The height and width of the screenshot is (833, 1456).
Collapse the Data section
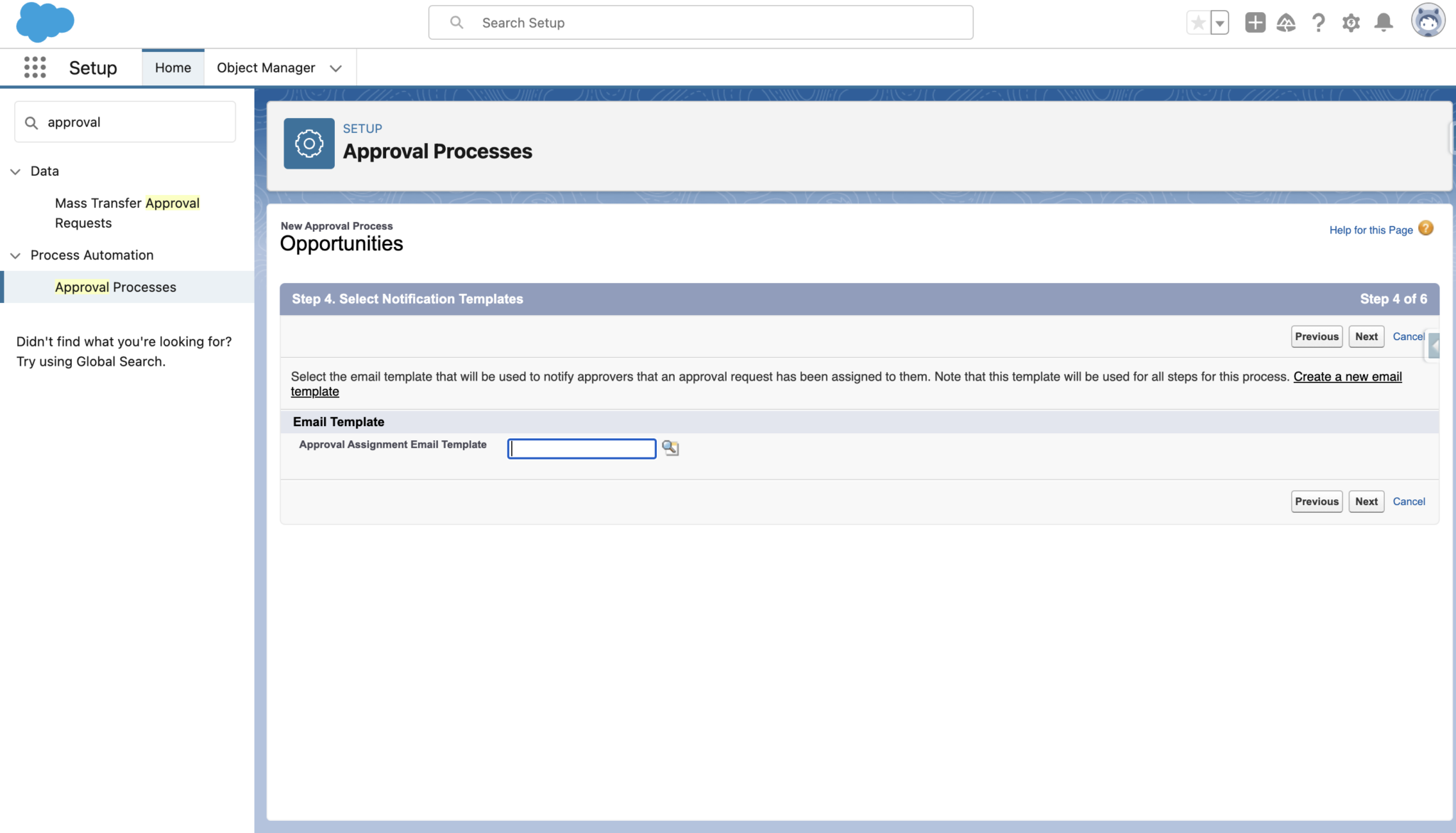15,171
